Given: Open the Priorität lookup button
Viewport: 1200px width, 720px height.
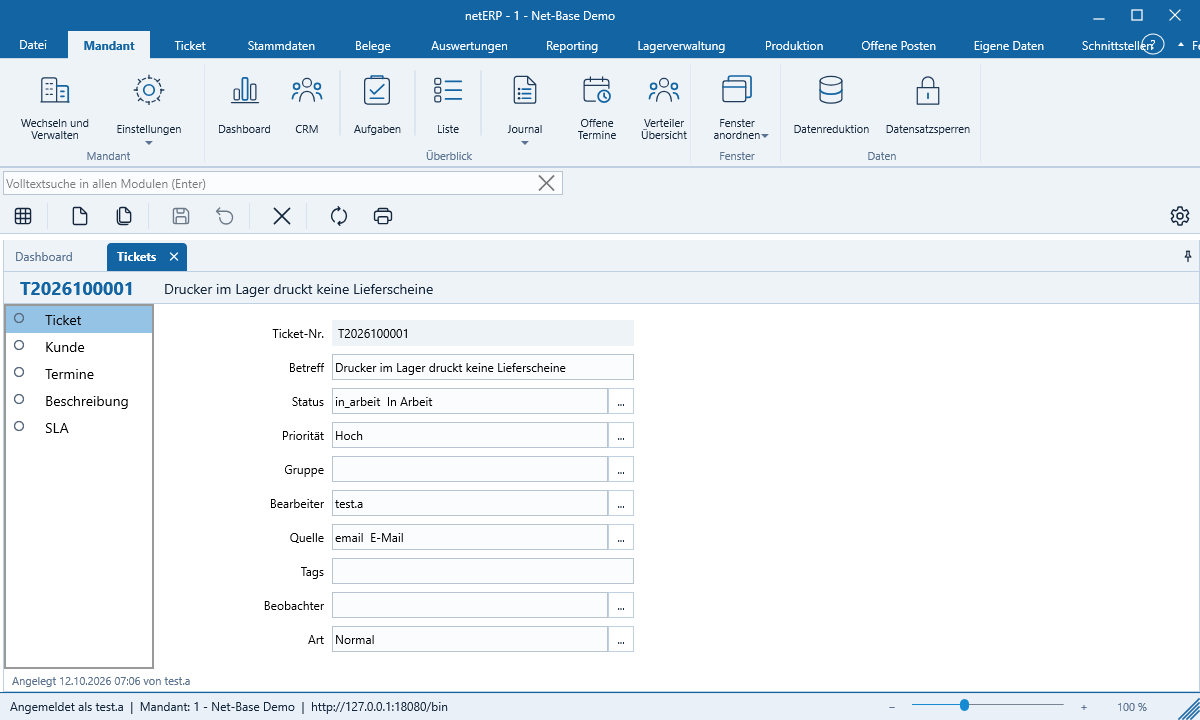Looking at the screenshot, I should click(x=621, y=435).
